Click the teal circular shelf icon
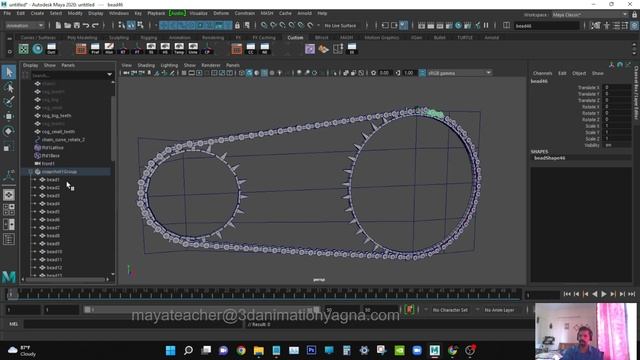The height and width of the screenshot is (360, 640). pyautogui.click(x=38, y=49)
